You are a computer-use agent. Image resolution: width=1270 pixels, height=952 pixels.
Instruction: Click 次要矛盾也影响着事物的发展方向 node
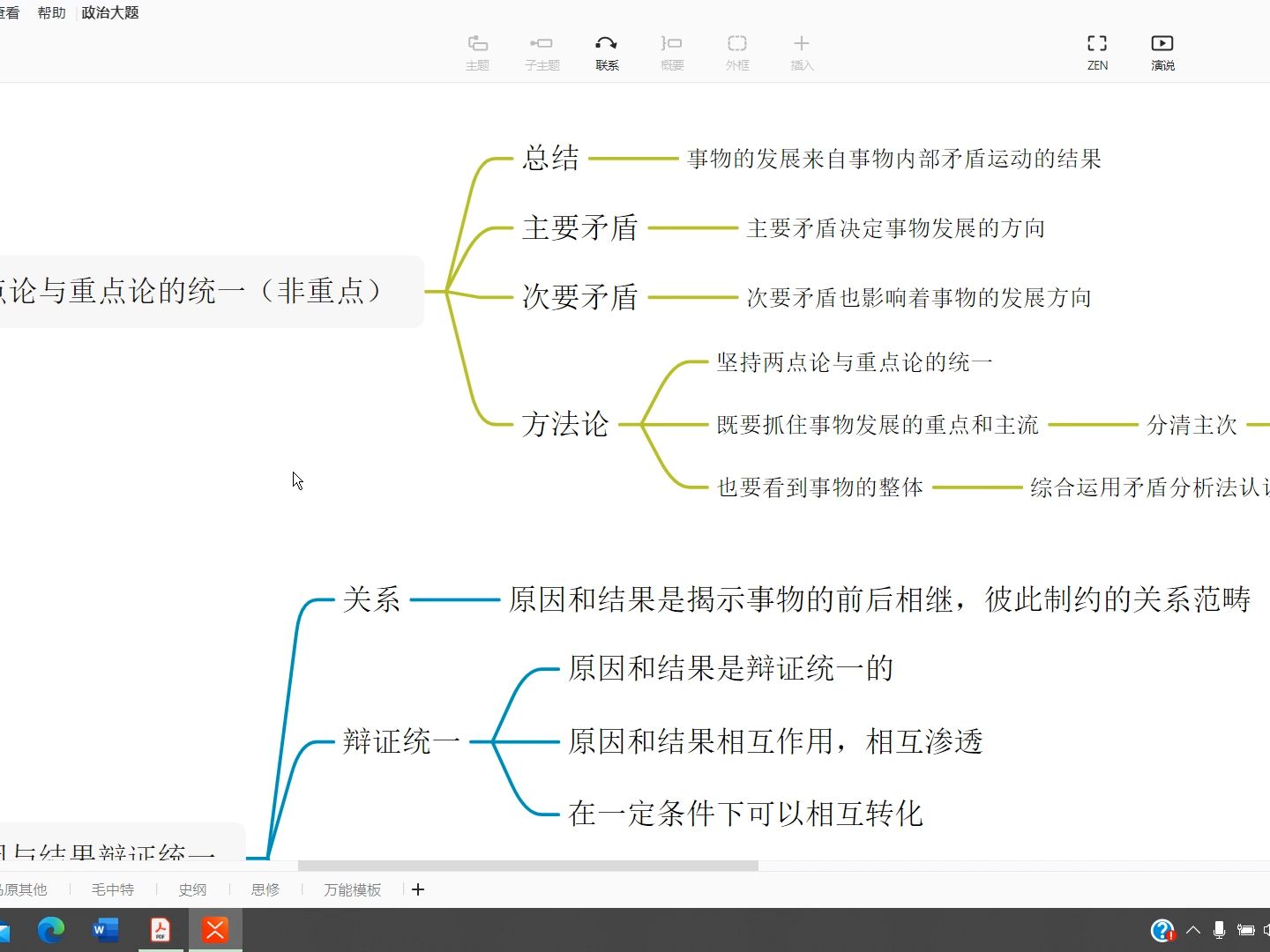[x=919, y=298]
